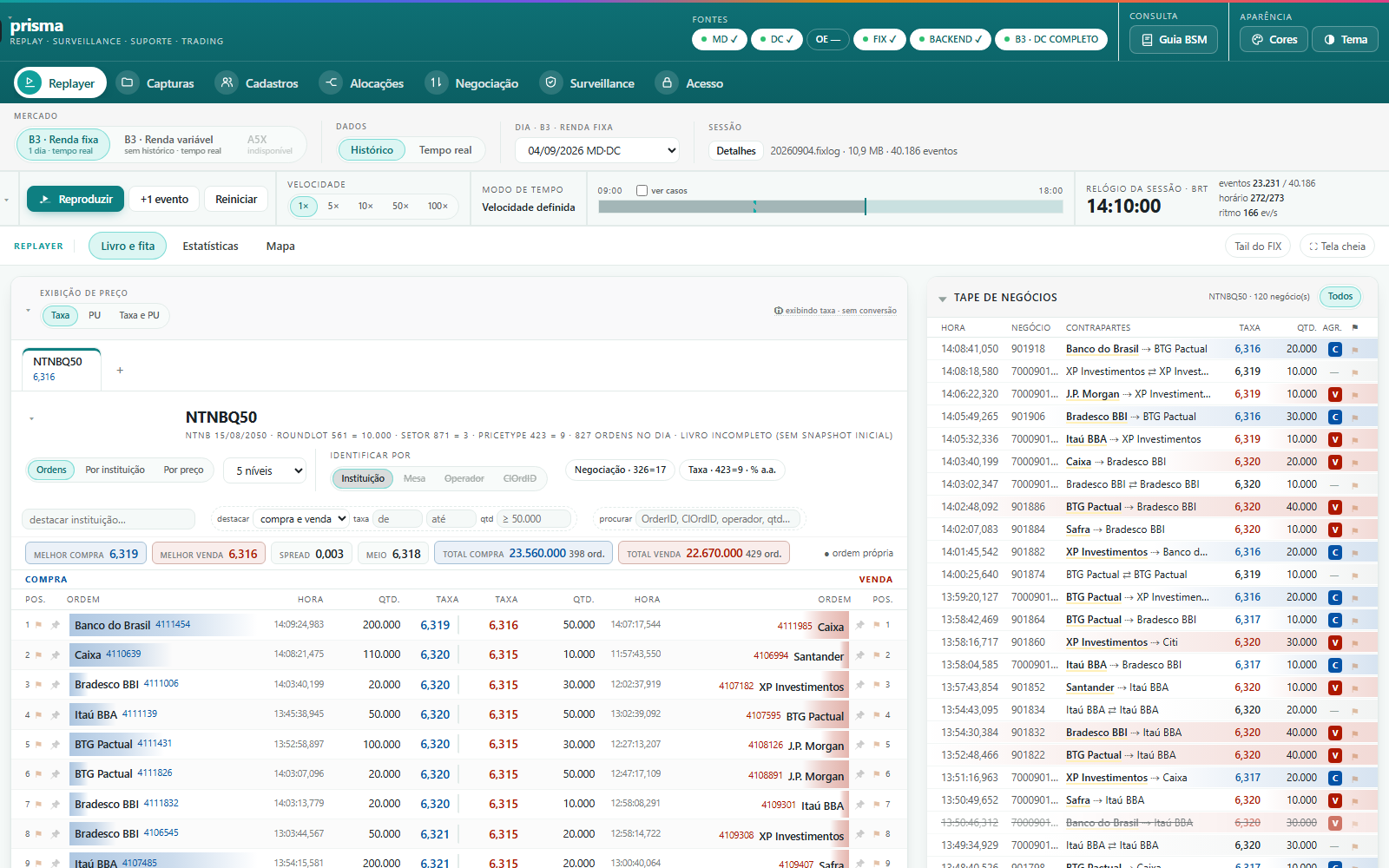Click the OrderID search field
The height and width of the screenshot is (868, 1389).
click(718, 519)
